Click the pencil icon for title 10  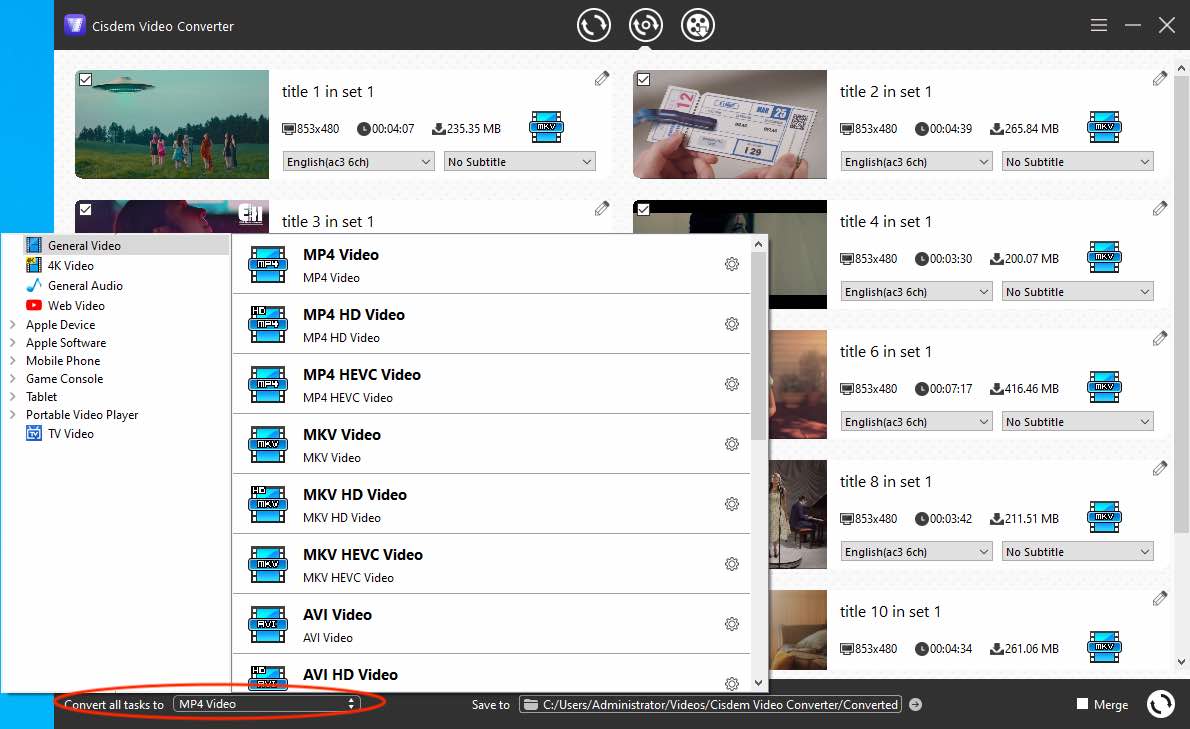(x=1160, y=599)
